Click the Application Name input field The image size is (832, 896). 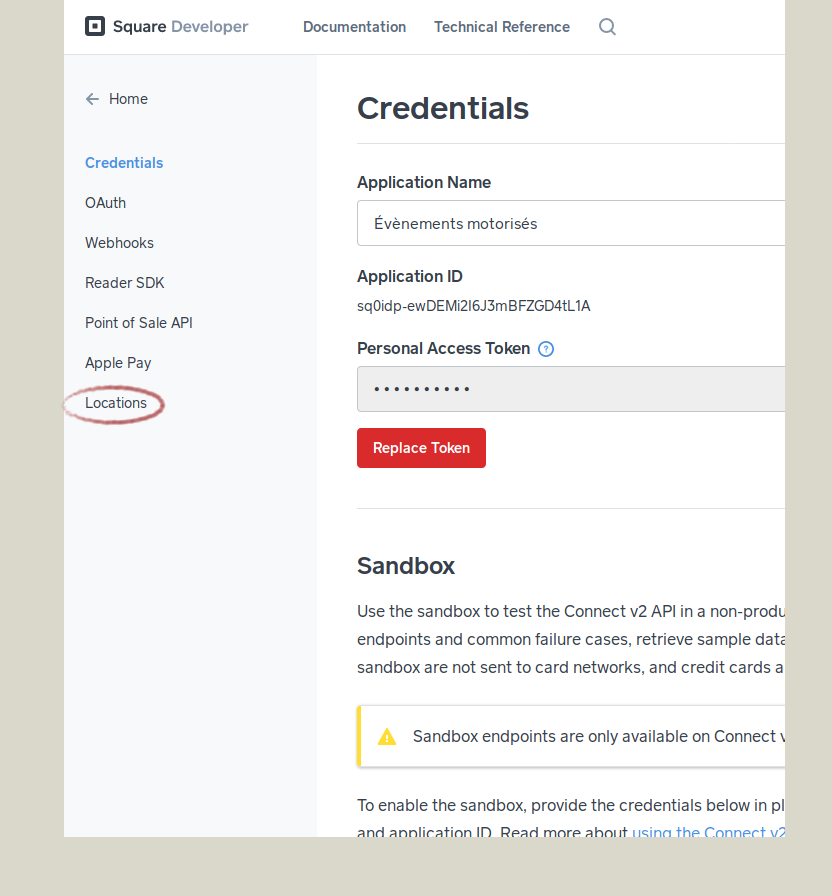point(571,223)
